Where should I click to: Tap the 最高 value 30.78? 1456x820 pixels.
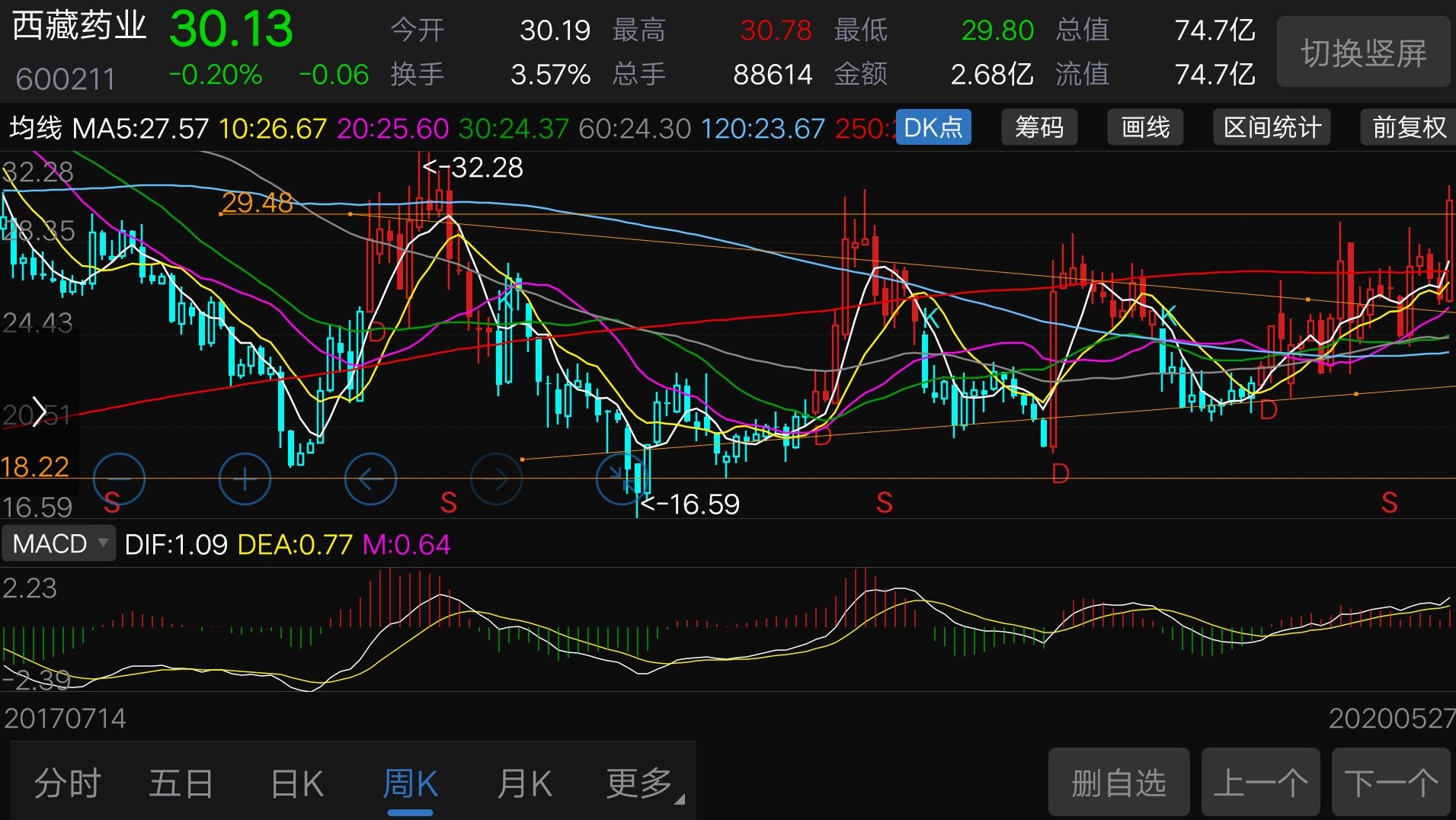point(776,30)
